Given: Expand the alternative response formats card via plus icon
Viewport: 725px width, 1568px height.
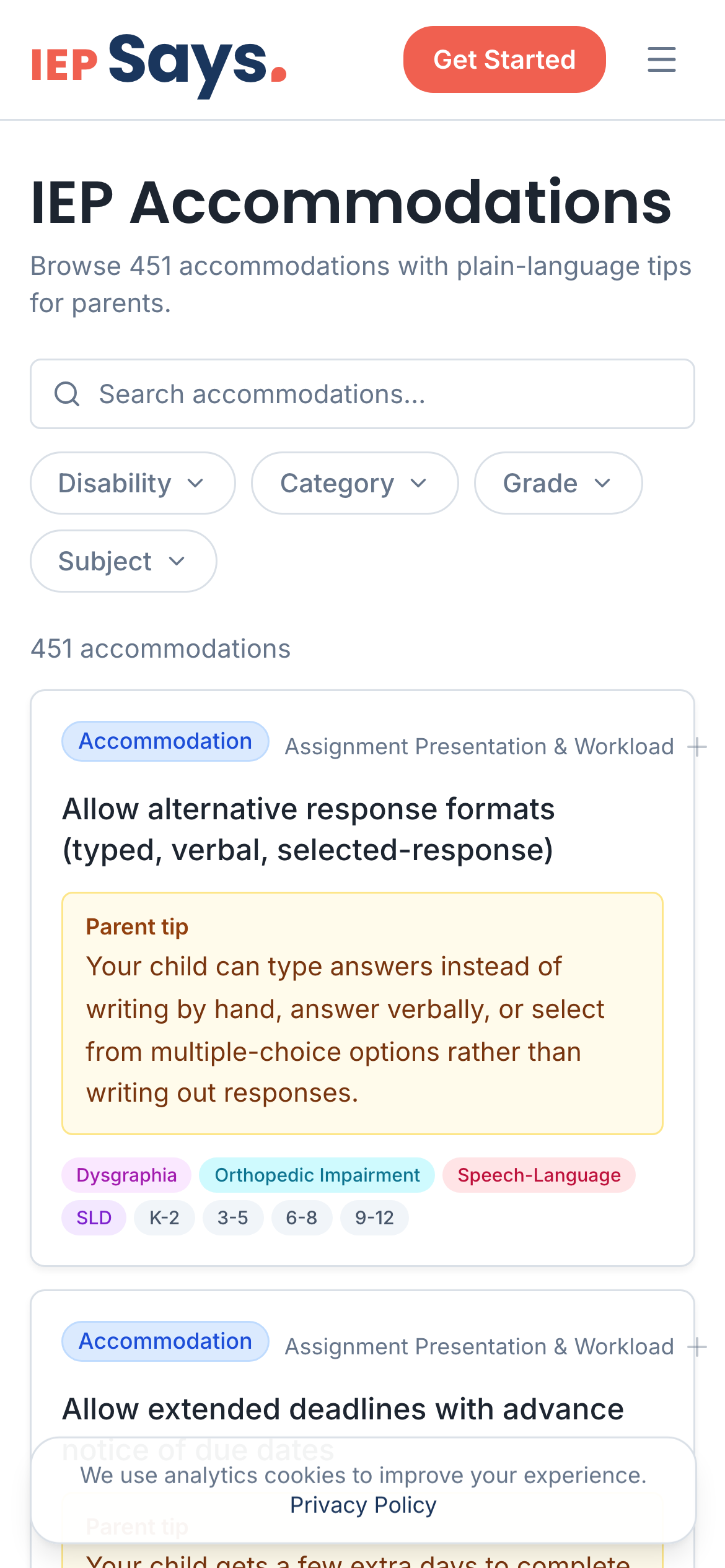Looking at the screenshot, I should [699, 746].
